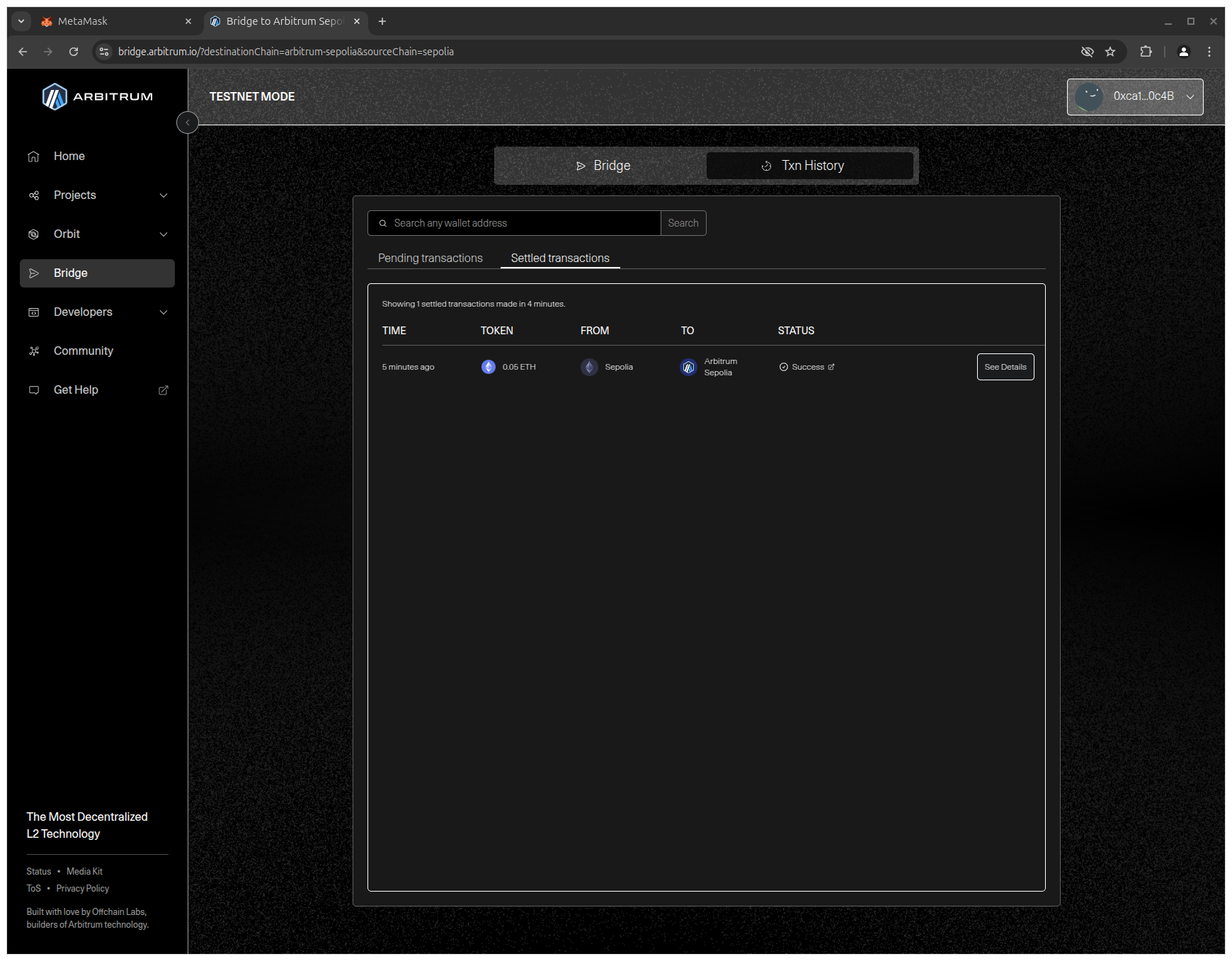Bookmark this page with star
1232x961 pixels.
pyautogui.click(x=1110, y=52)
